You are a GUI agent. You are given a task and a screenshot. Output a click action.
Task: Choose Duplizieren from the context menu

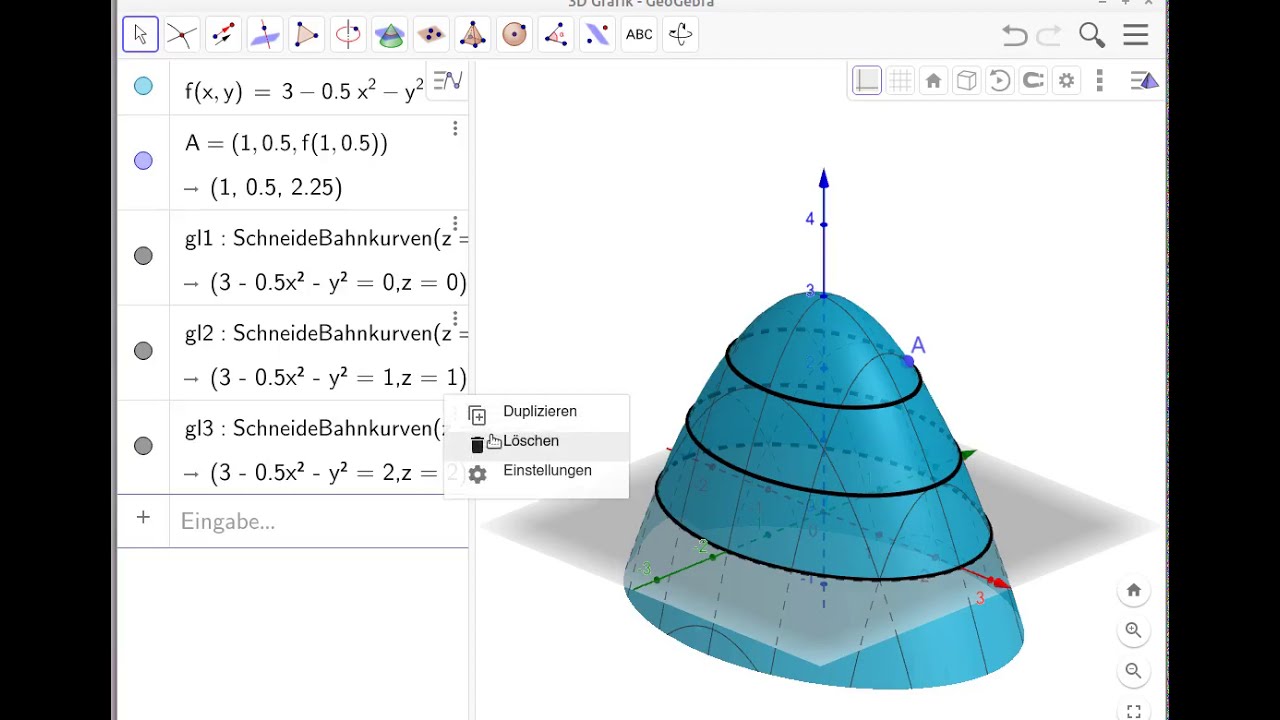[537, 412]
